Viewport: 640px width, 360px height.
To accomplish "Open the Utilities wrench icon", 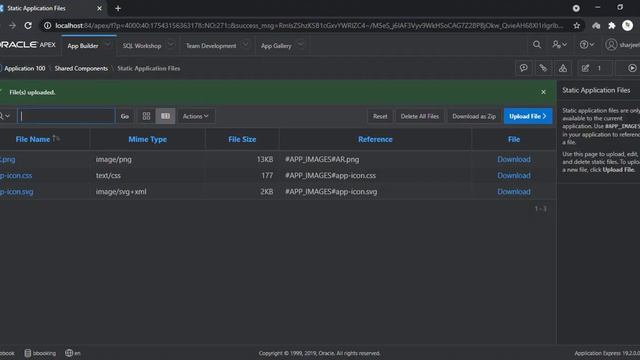I will point(543,68).
